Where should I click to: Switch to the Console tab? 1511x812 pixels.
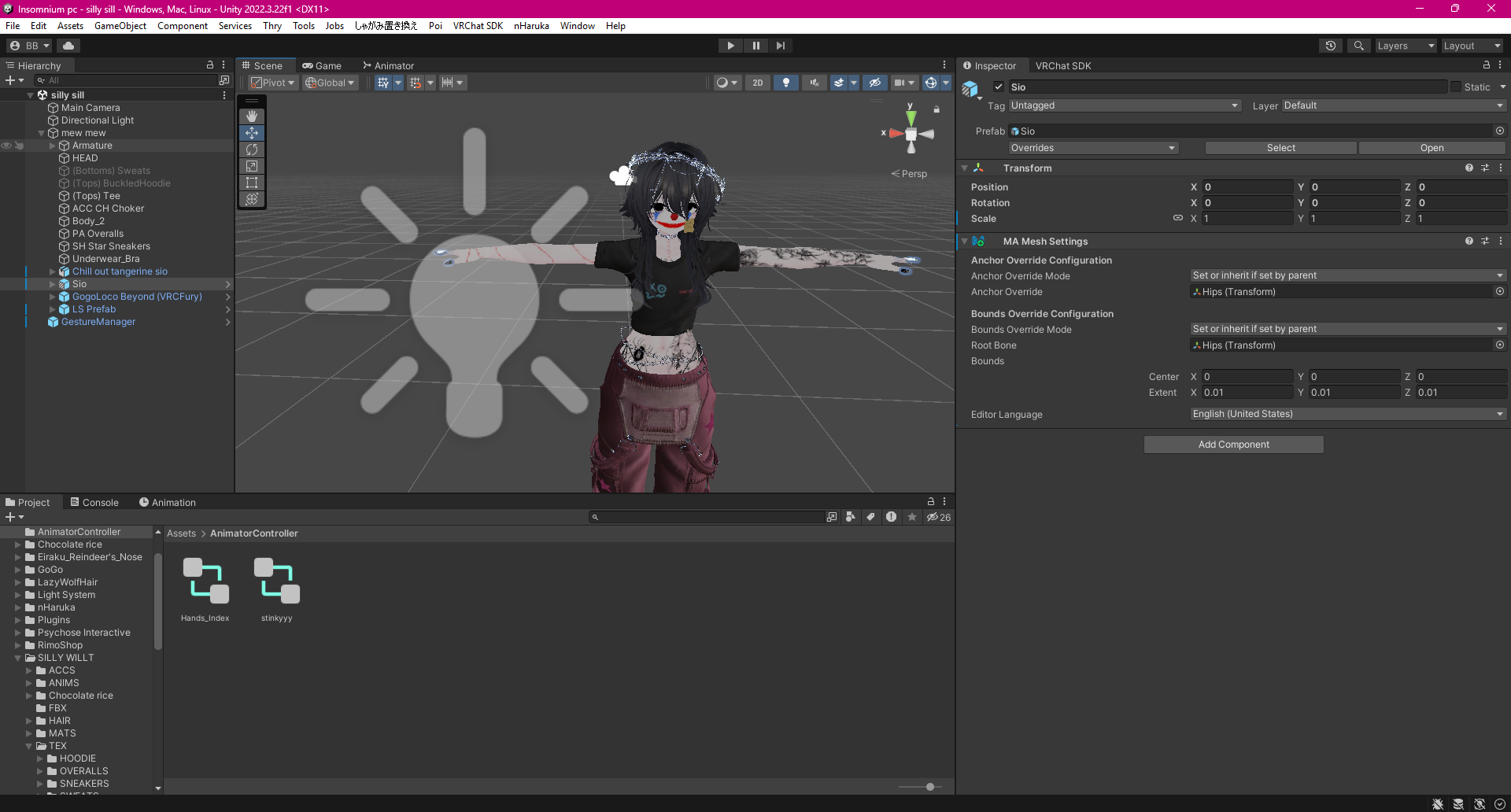click(94, 503)
